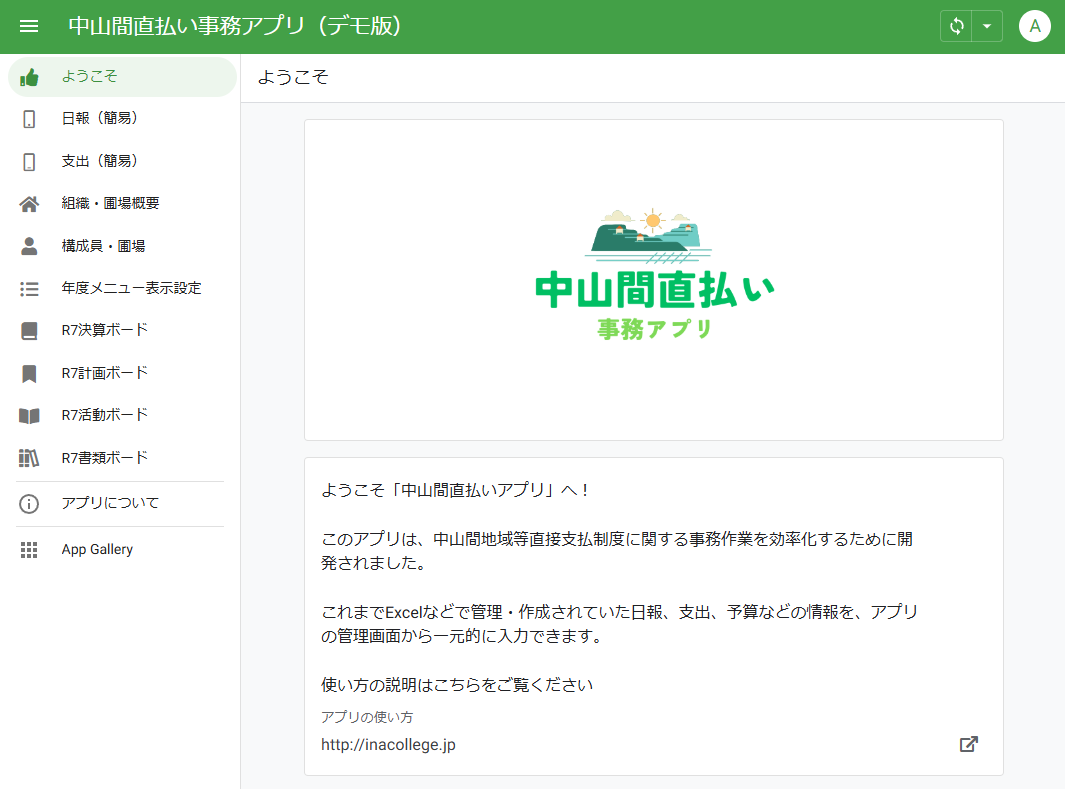Open App Gallery
This screenshot has height=789, width=1065.
[x=122, y=550]
